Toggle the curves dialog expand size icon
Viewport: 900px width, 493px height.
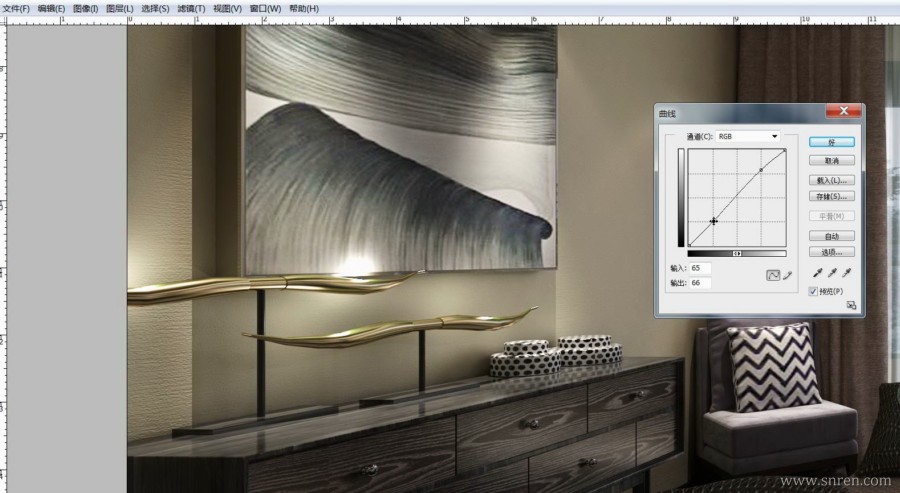(852, 305)
